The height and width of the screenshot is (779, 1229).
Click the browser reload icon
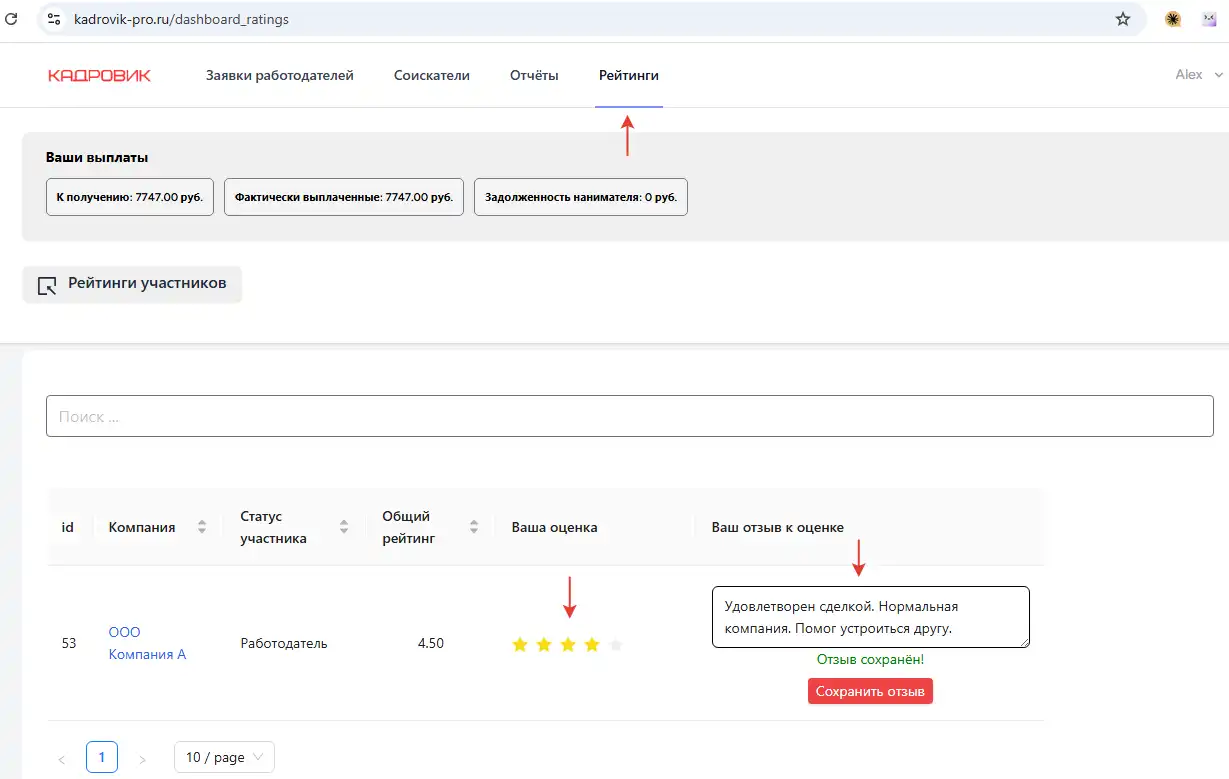pos(12,19)
